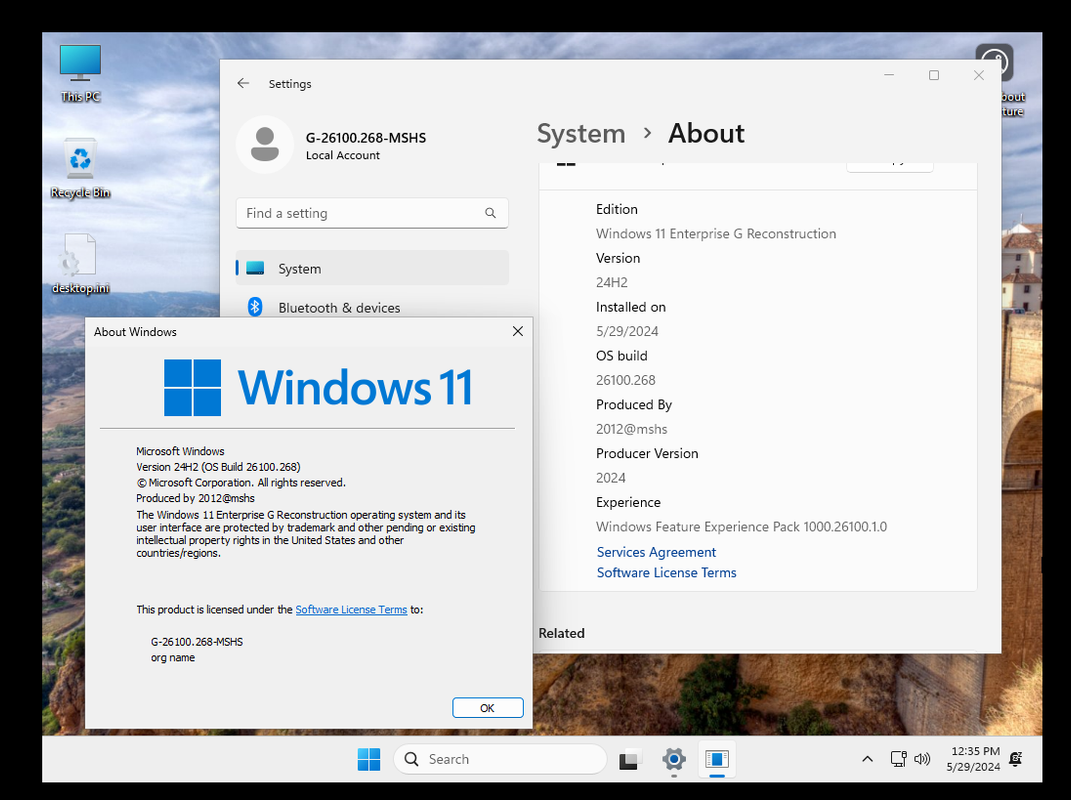Click the Settings back arrow

(243, 83)
